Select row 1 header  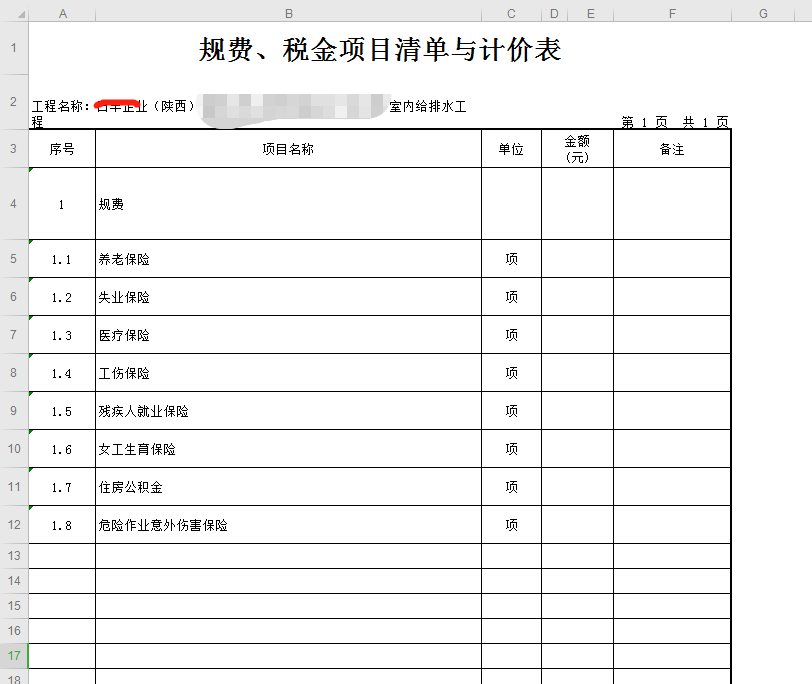click(14, 48)
